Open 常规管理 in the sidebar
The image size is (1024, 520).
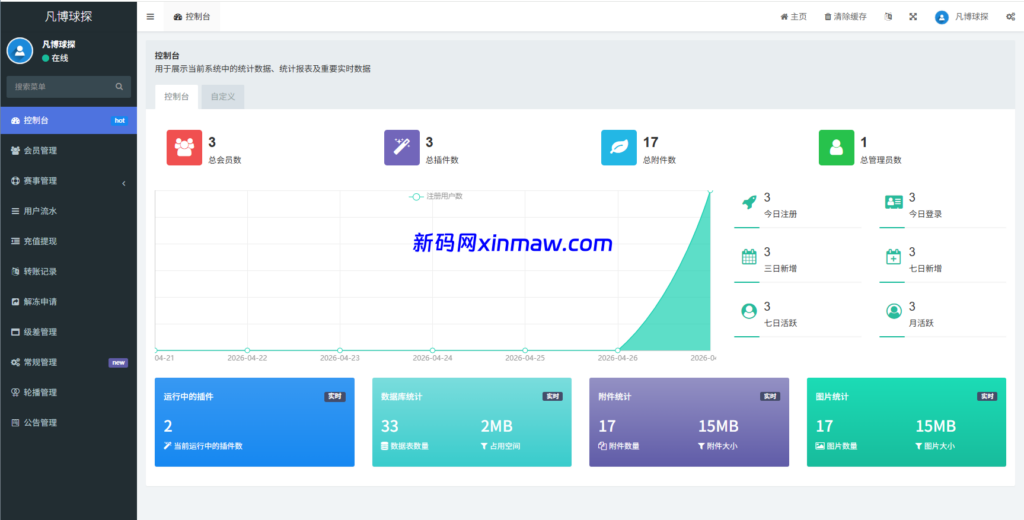coord(69,362)
